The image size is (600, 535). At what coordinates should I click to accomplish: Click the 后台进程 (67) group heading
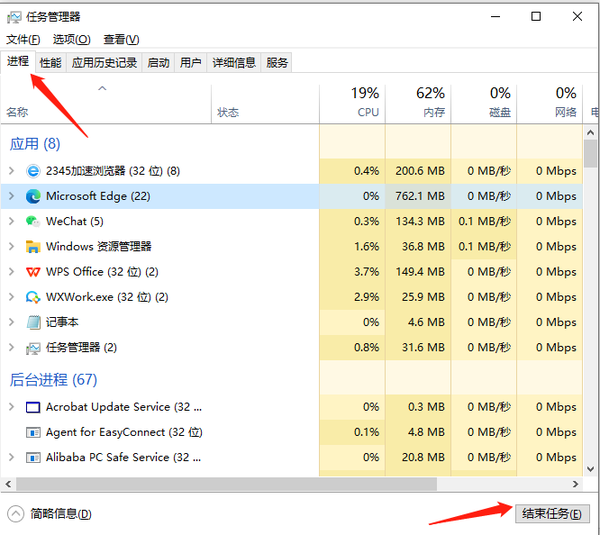53,380
